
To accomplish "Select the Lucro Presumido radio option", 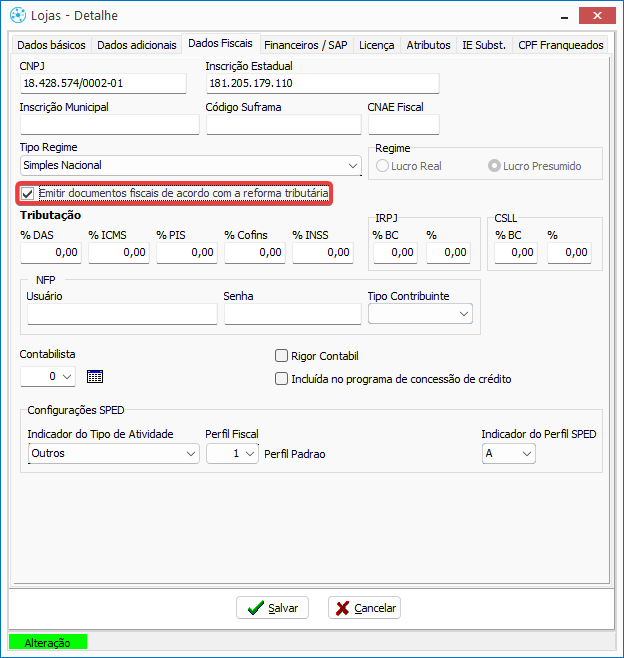I will [493, 166].
